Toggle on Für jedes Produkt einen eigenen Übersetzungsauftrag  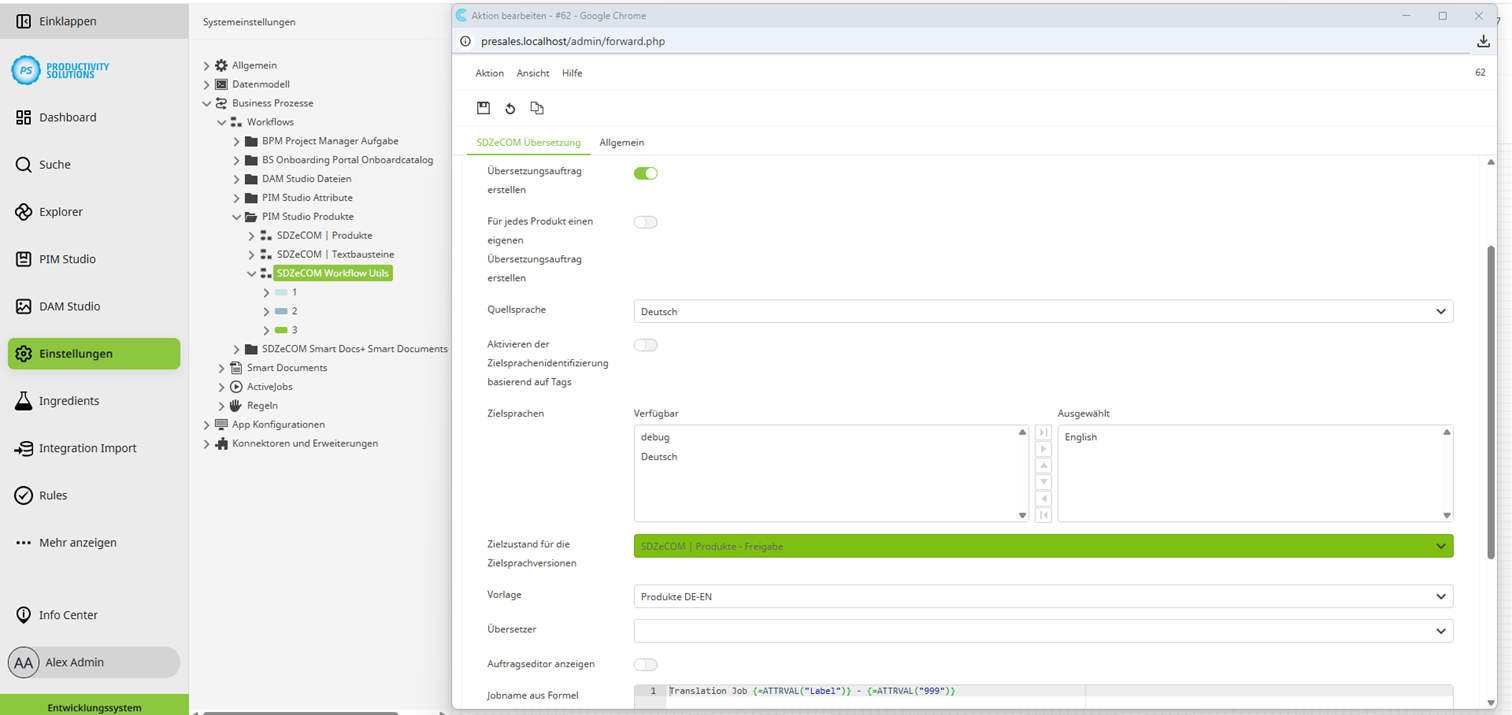click(x=646, y=222)
